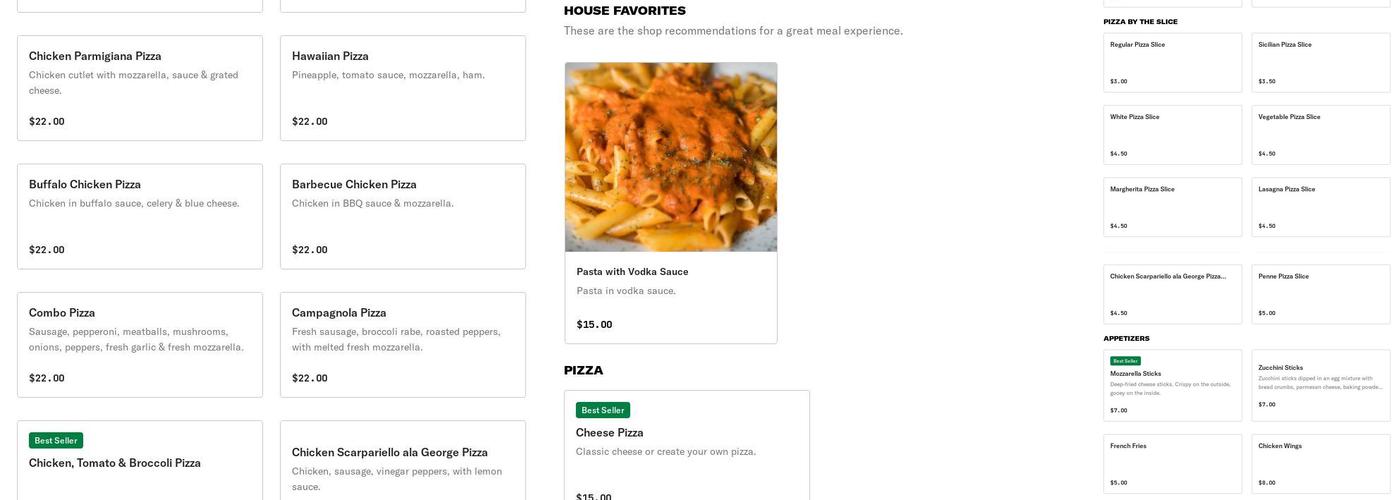1400x500 pixels.
Task: Select the Vegetable Pizza Slice item
Action: (x=1320, y=135)
